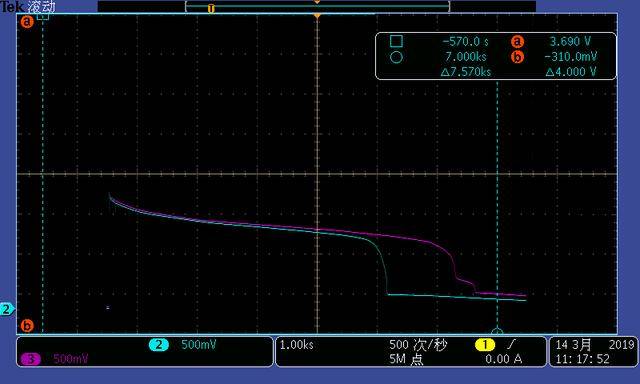This screenshot has height=384, width=640.
Task: Click the delta 7.570ks time readout
Action: coord(466,72)
